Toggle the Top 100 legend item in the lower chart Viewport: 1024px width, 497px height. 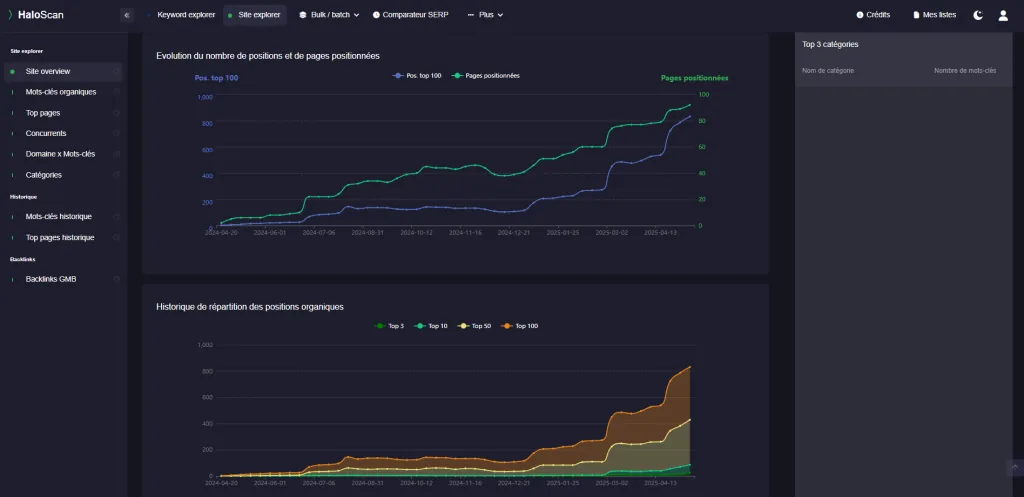point(520,326)
